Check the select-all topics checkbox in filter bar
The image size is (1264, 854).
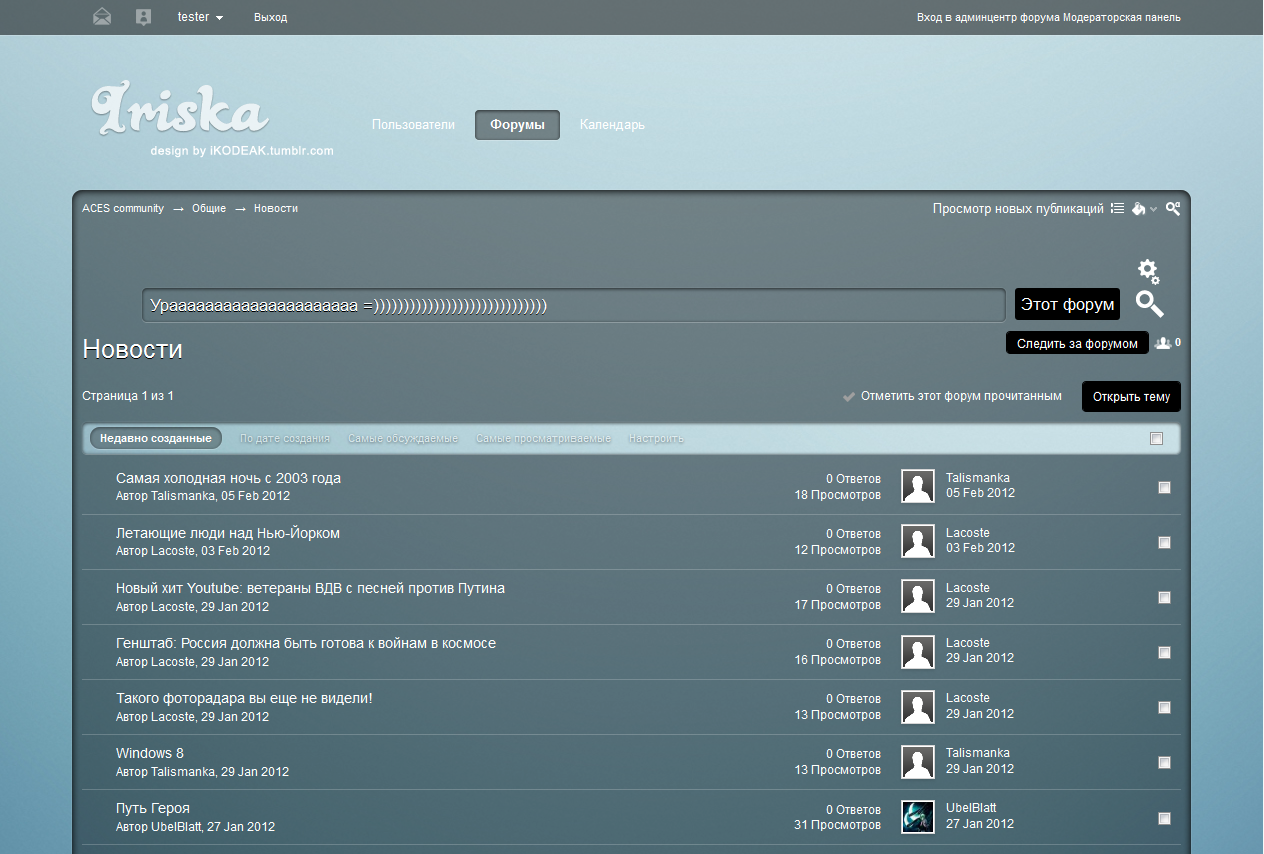click(1156, 439)
